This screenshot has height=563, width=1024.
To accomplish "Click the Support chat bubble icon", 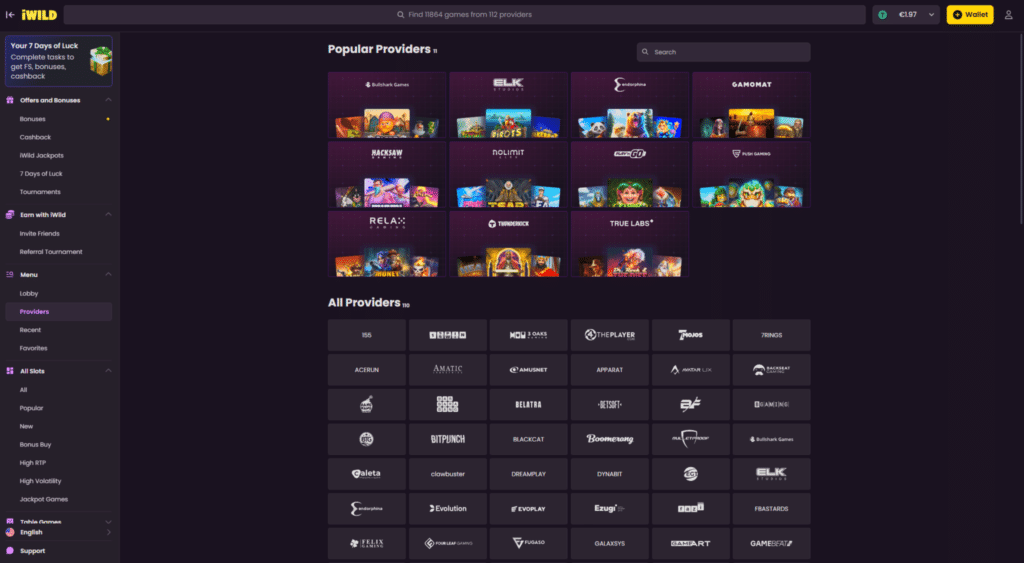I will [10, 551].
